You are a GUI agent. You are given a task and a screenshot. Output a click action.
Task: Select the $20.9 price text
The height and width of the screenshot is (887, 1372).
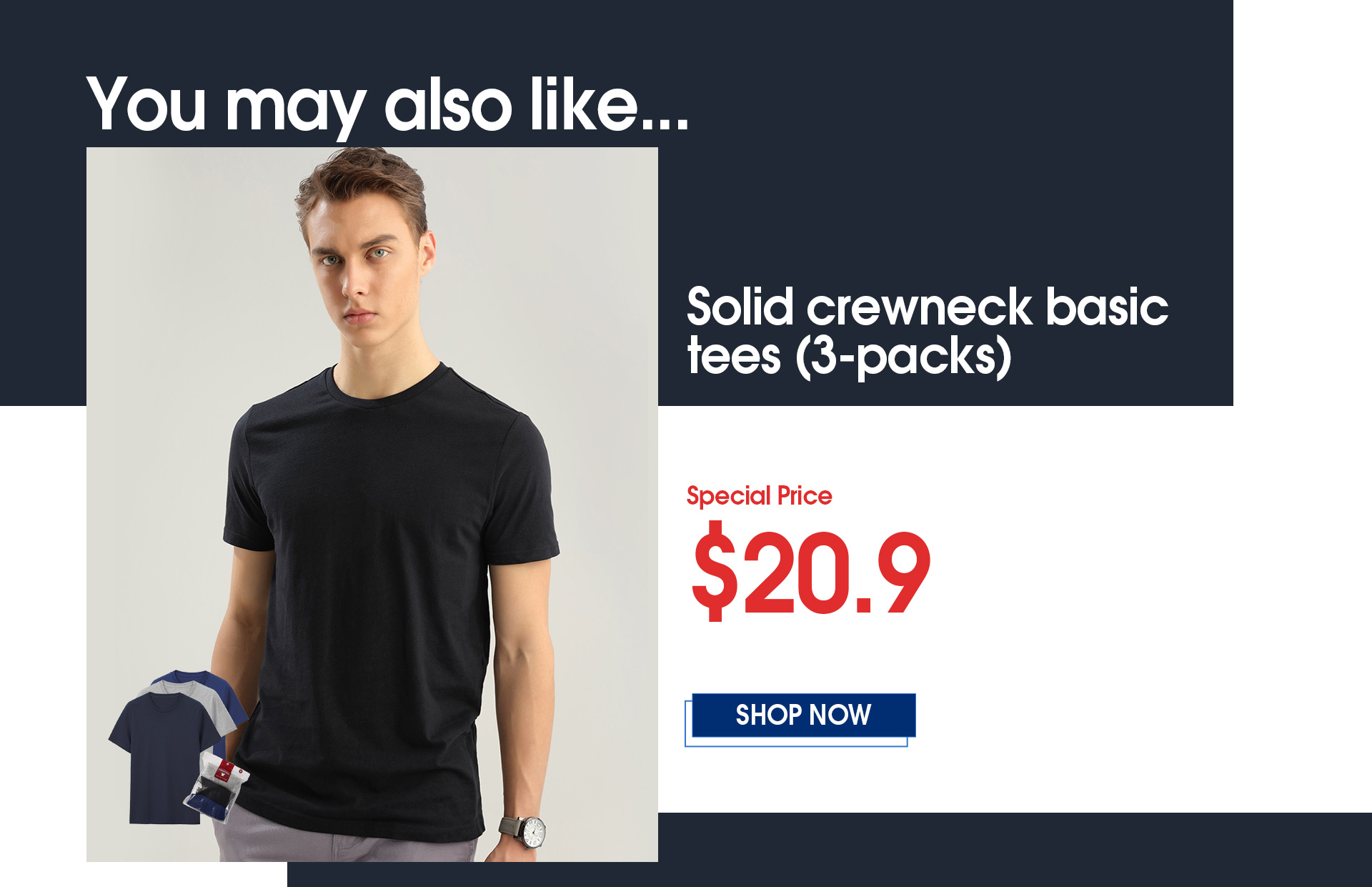pyautogui.click(x=811, y=571)
